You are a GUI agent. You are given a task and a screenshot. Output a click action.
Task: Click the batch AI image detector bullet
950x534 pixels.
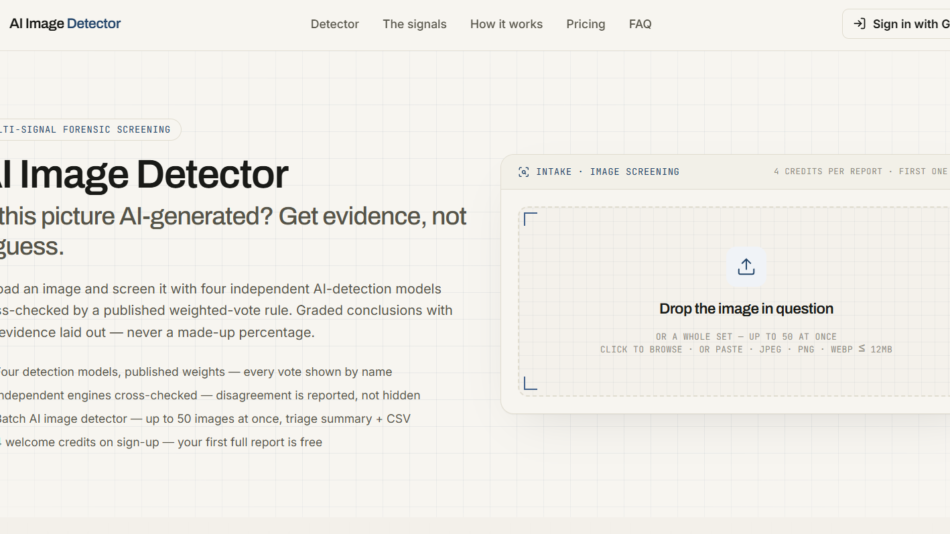click(205, 419)
